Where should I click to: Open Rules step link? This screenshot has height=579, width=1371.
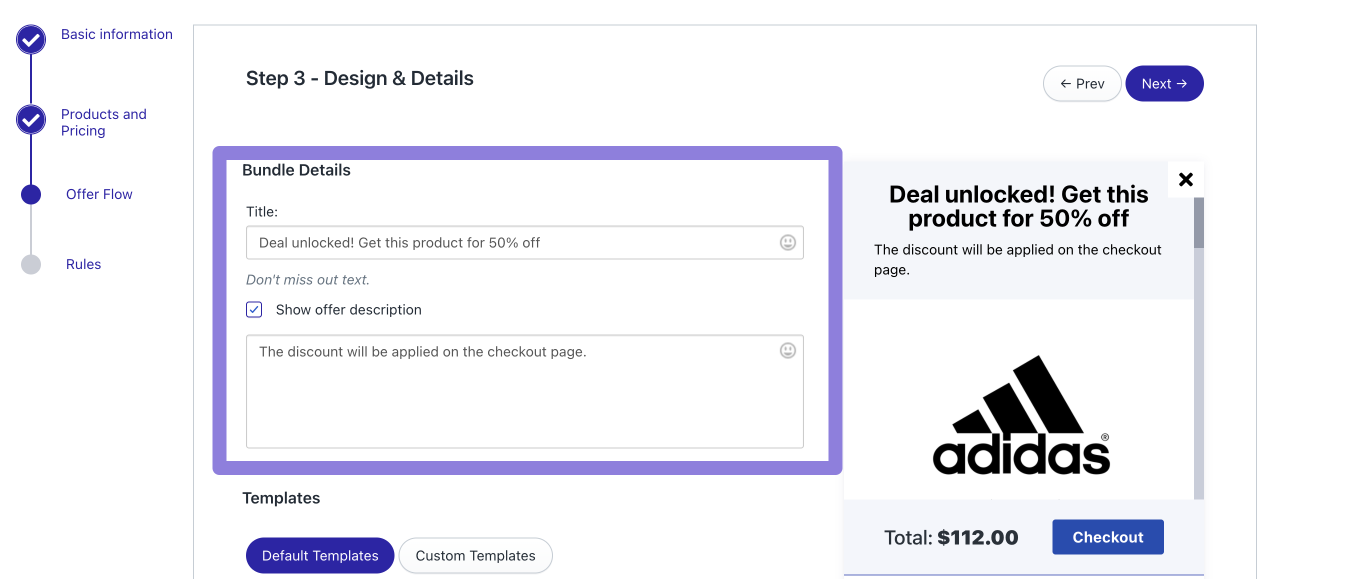pos(84,264)
